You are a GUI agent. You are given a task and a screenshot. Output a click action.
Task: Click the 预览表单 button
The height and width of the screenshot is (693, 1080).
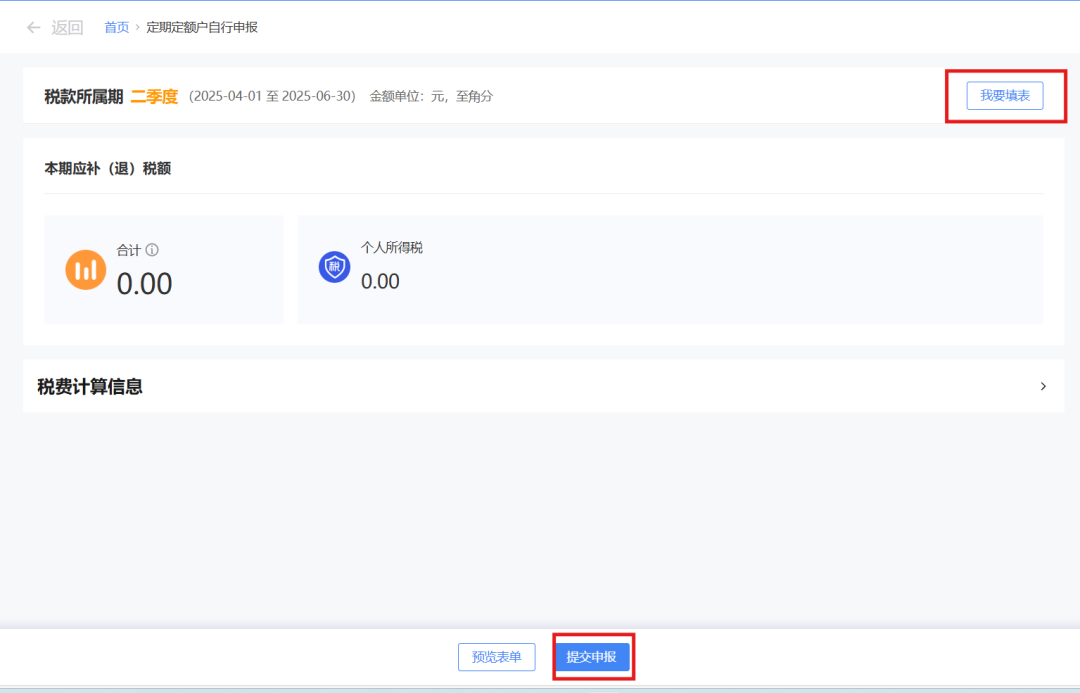497,657
